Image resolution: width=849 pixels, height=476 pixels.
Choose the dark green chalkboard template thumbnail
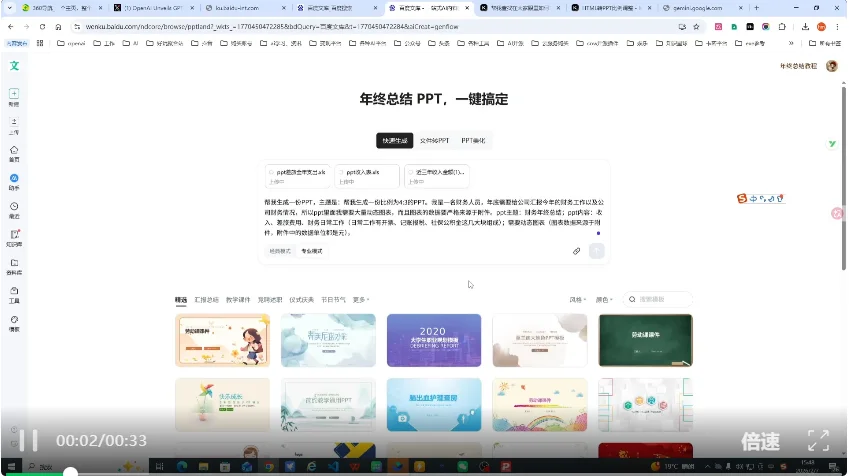645,341
